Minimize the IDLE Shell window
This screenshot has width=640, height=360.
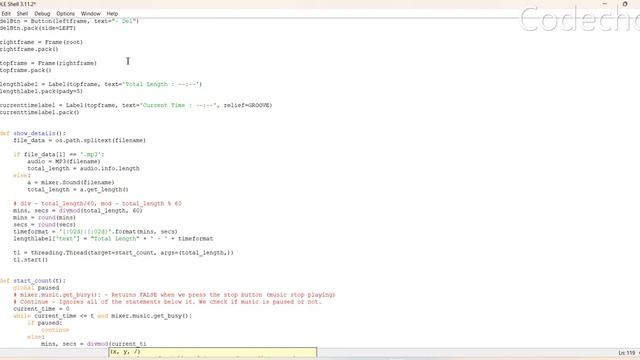click(x=605, y=4)
